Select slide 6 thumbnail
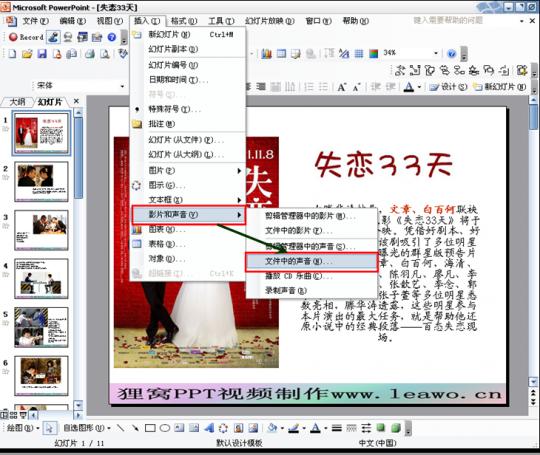The height and width of the screenshot is (455, 540). pyautogui.click(x=41, y=376)
